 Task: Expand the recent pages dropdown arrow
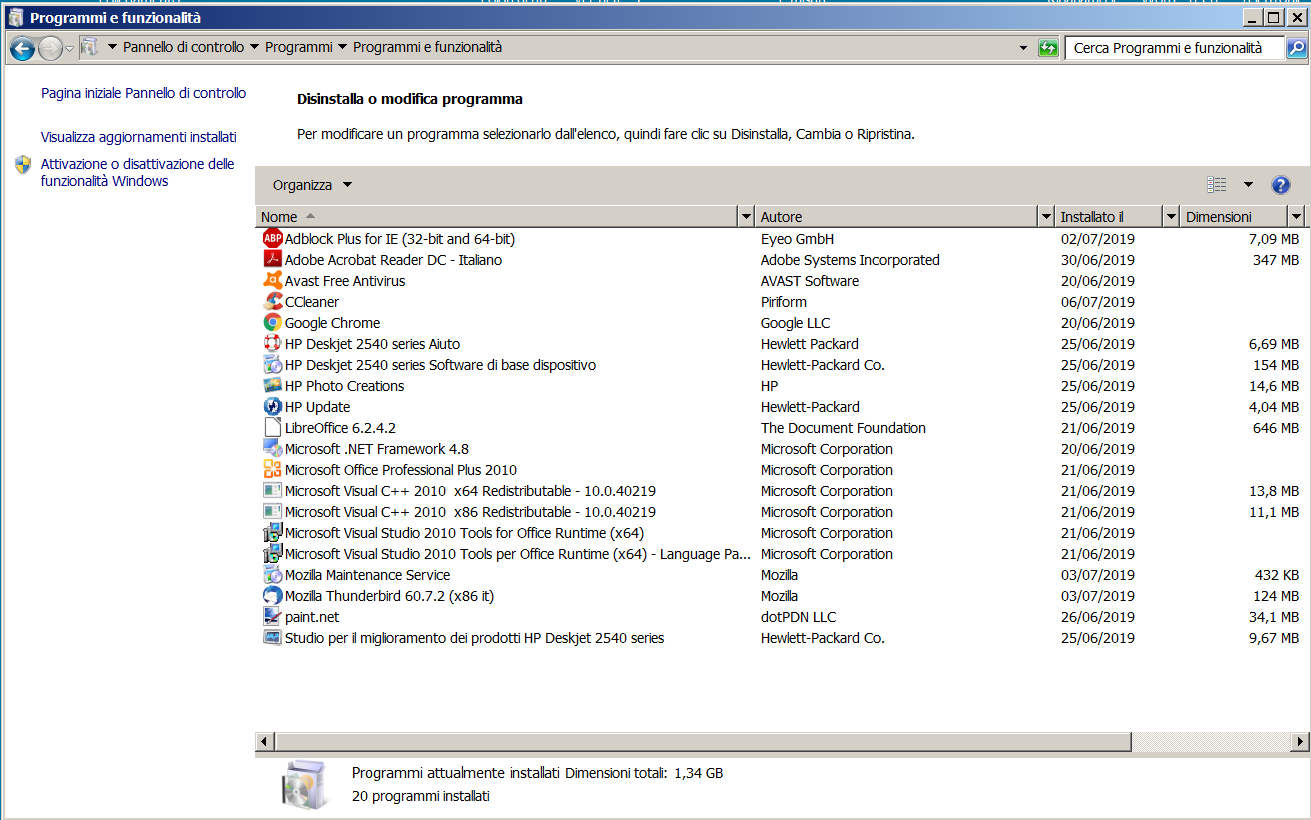pyautogui.click(x=69, y=48)
